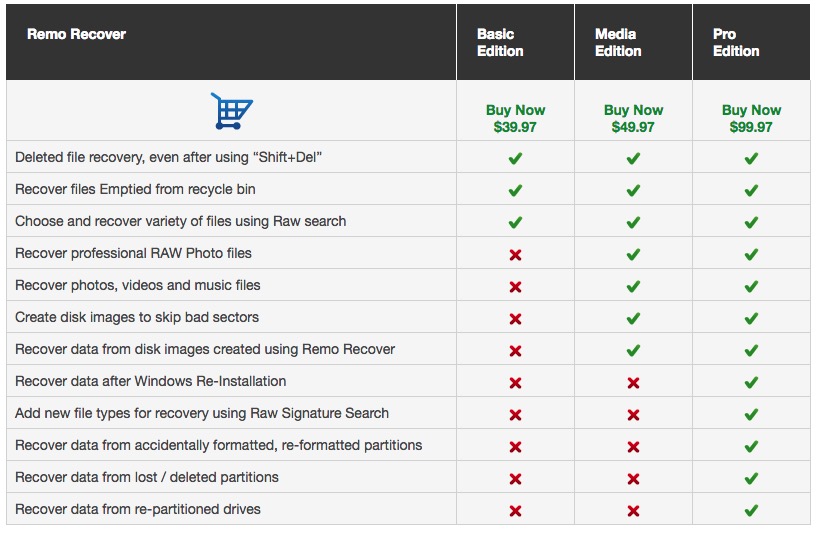This screenshot has height=537, width=827.
Task: Click Buy Now $99.97 for Pro Edition
Action: click(x=751, y=119)
